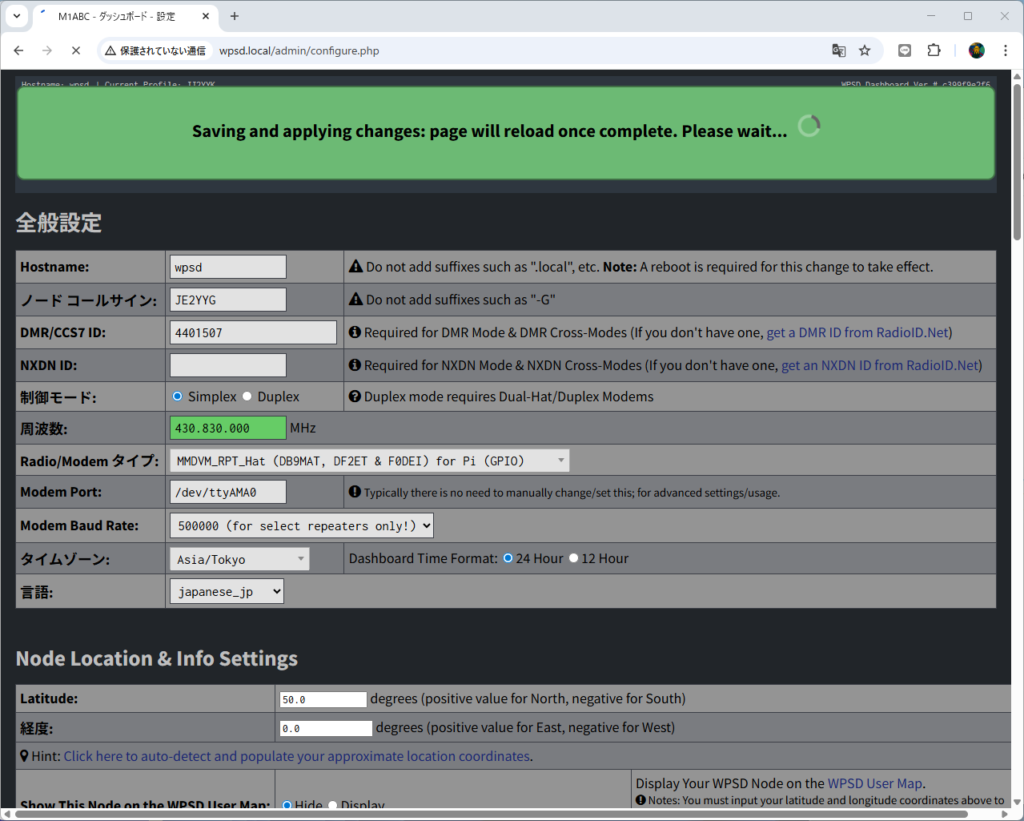Click the browser back arrow
Screen dimensions: 1024x821
pos(18,50)
